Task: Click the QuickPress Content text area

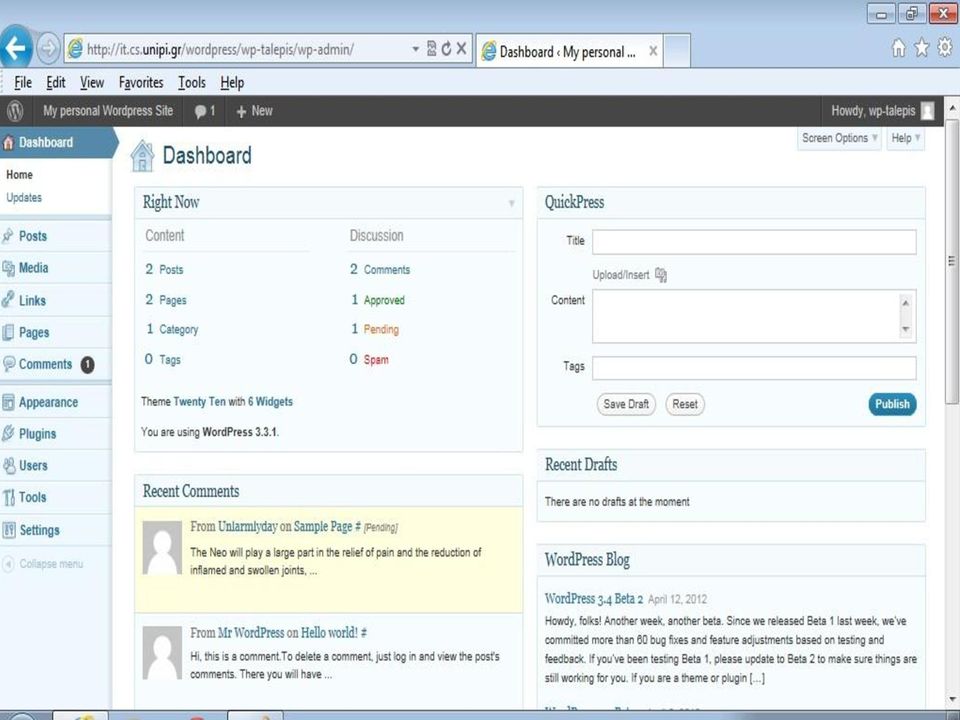Action: tap(754, 317)
